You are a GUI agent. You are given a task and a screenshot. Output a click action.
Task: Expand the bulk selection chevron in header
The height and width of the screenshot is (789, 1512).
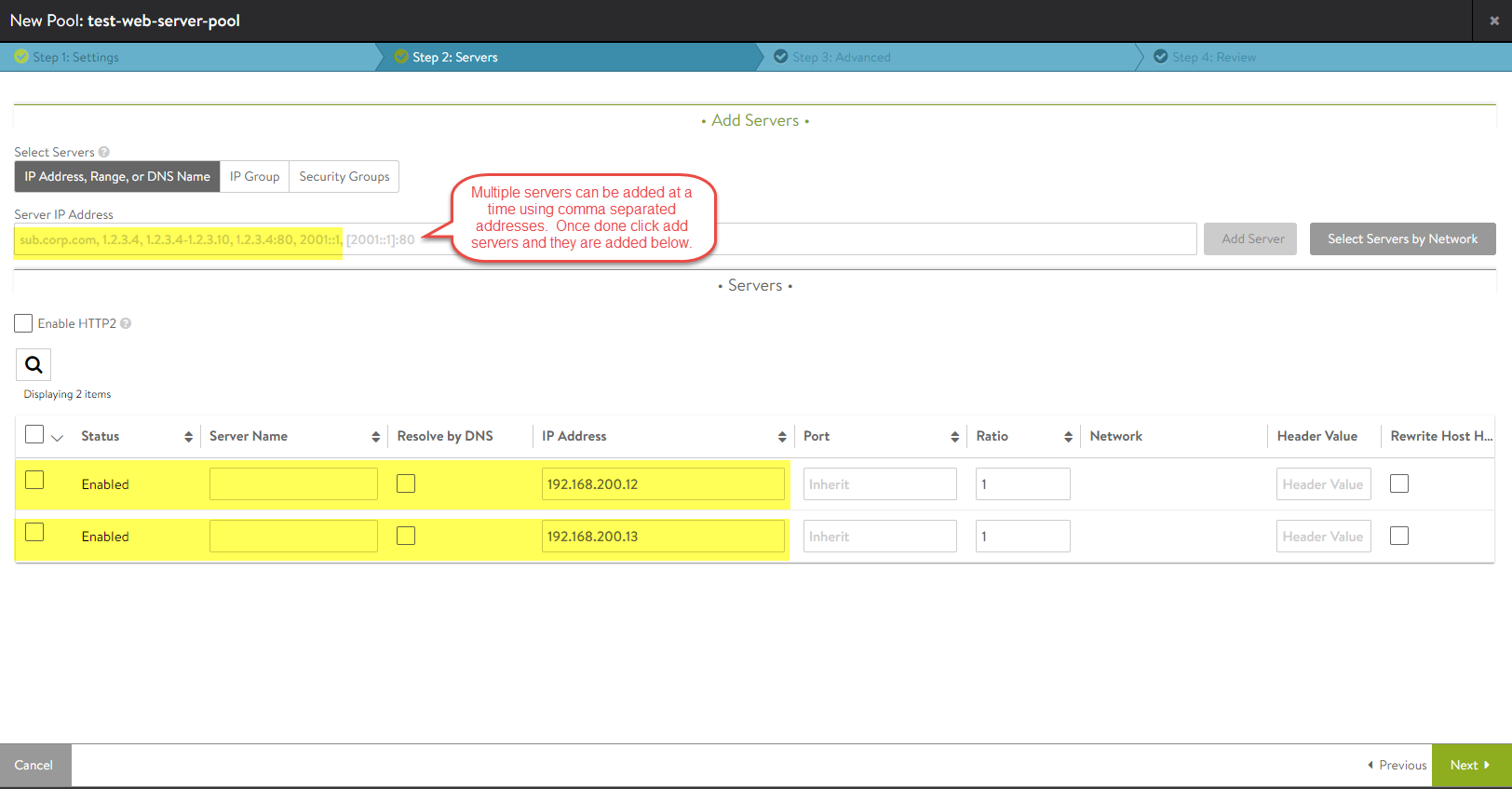[57, 438]
